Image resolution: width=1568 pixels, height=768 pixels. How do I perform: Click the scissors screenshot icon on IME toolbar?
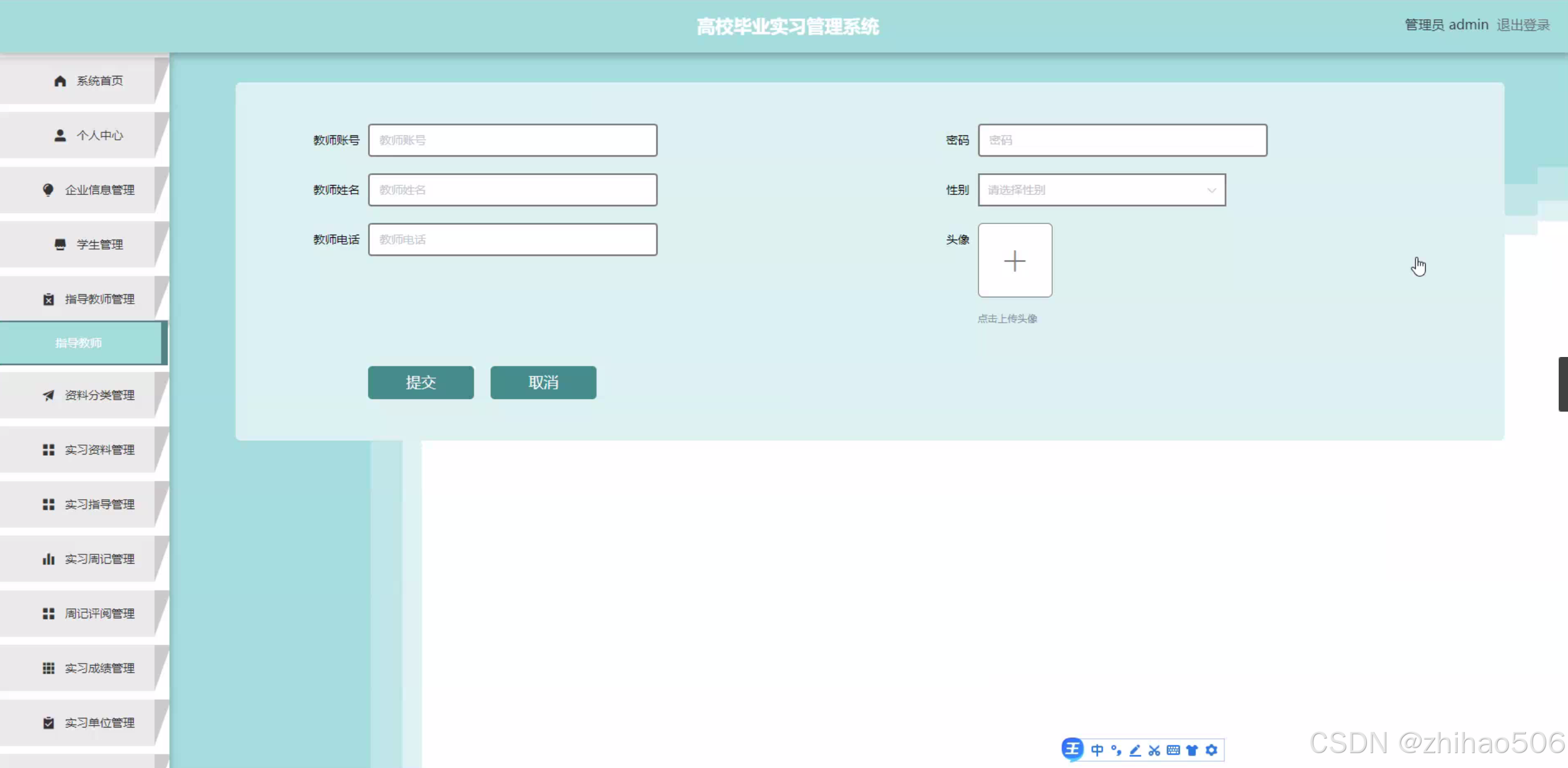[x=1155, y=749]
